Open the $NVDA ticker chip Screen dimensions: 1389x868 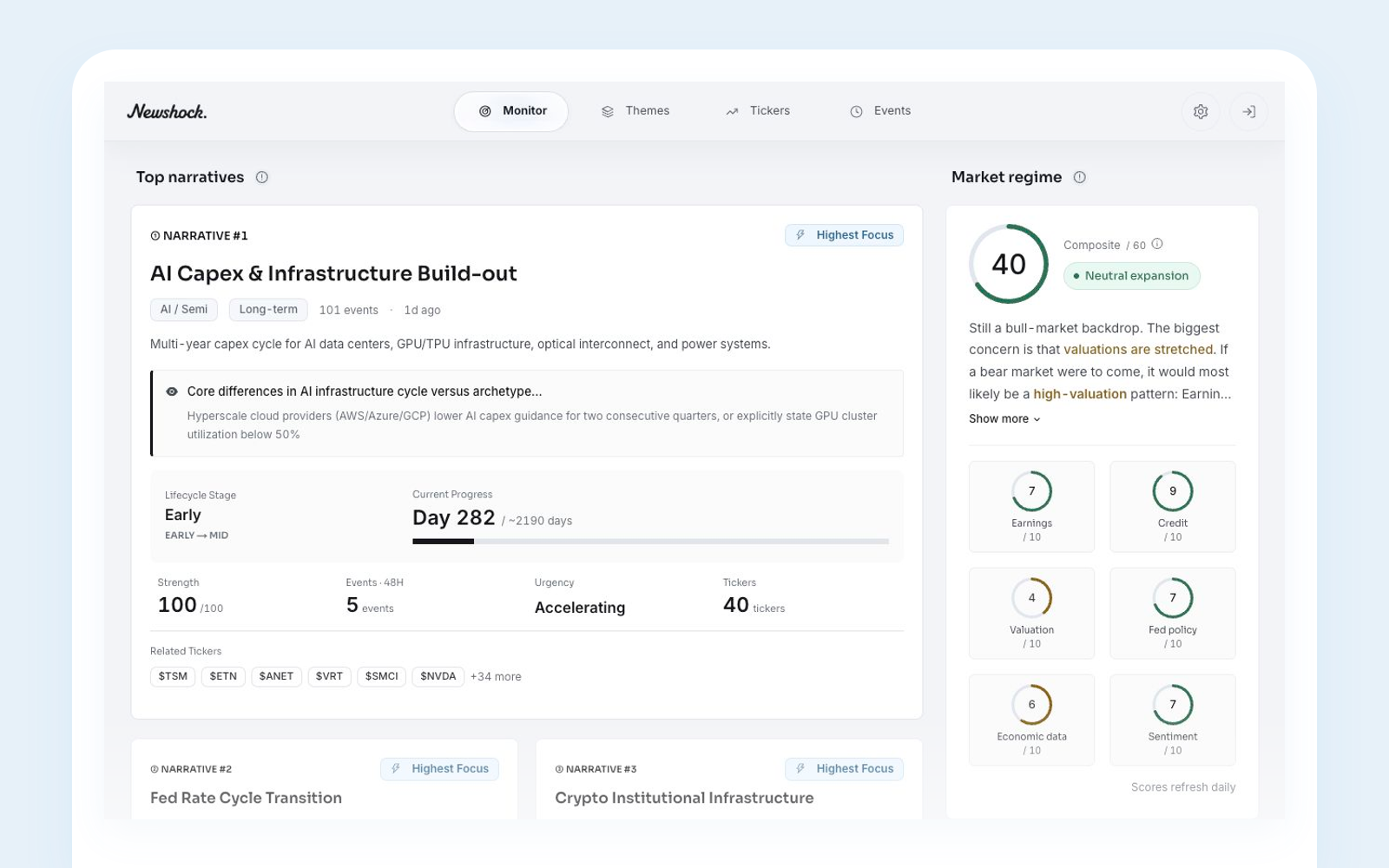(x=438, y=676)
